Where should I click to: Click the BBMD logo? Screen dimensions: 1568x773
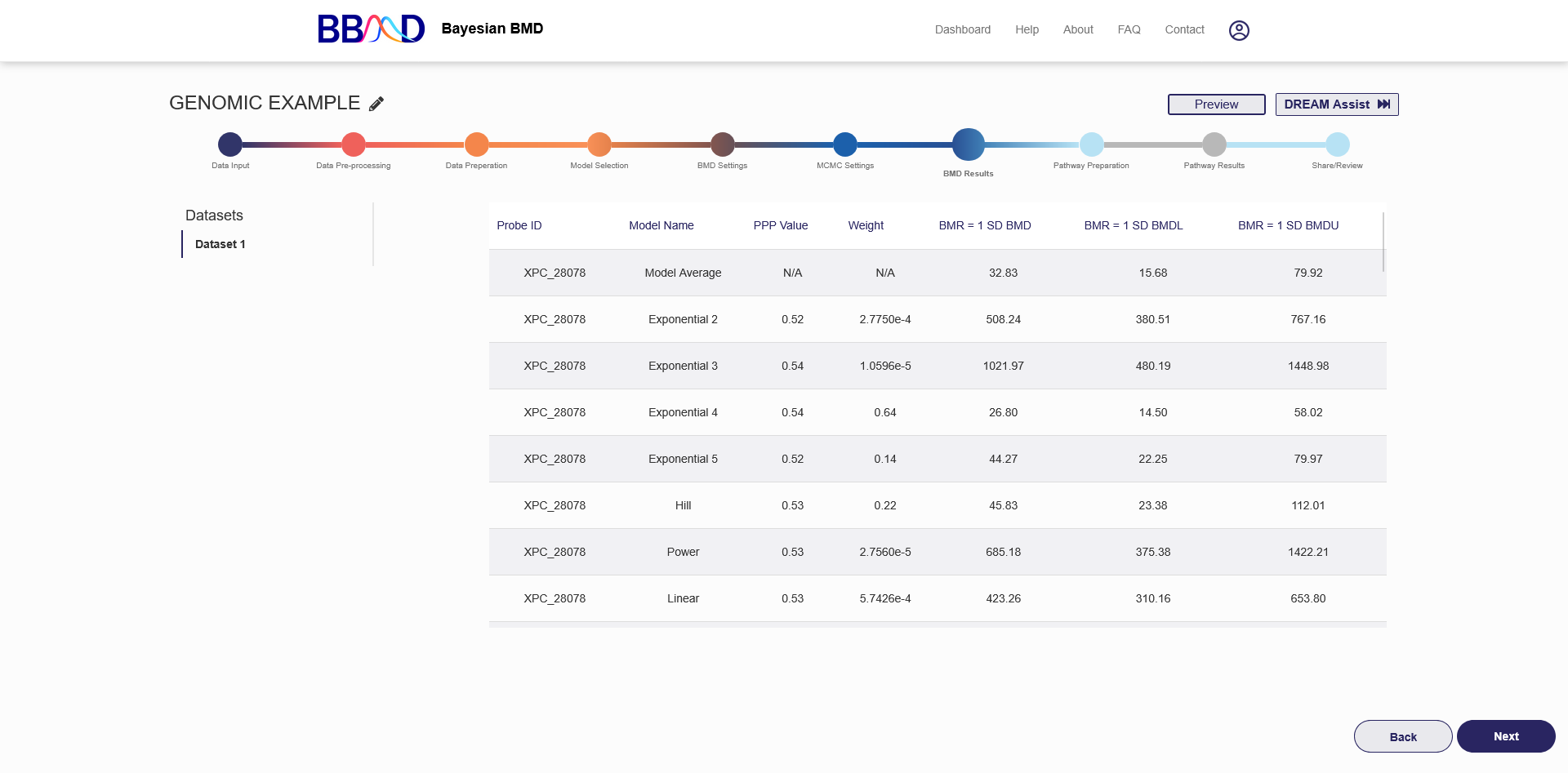[x=372, y=29]
